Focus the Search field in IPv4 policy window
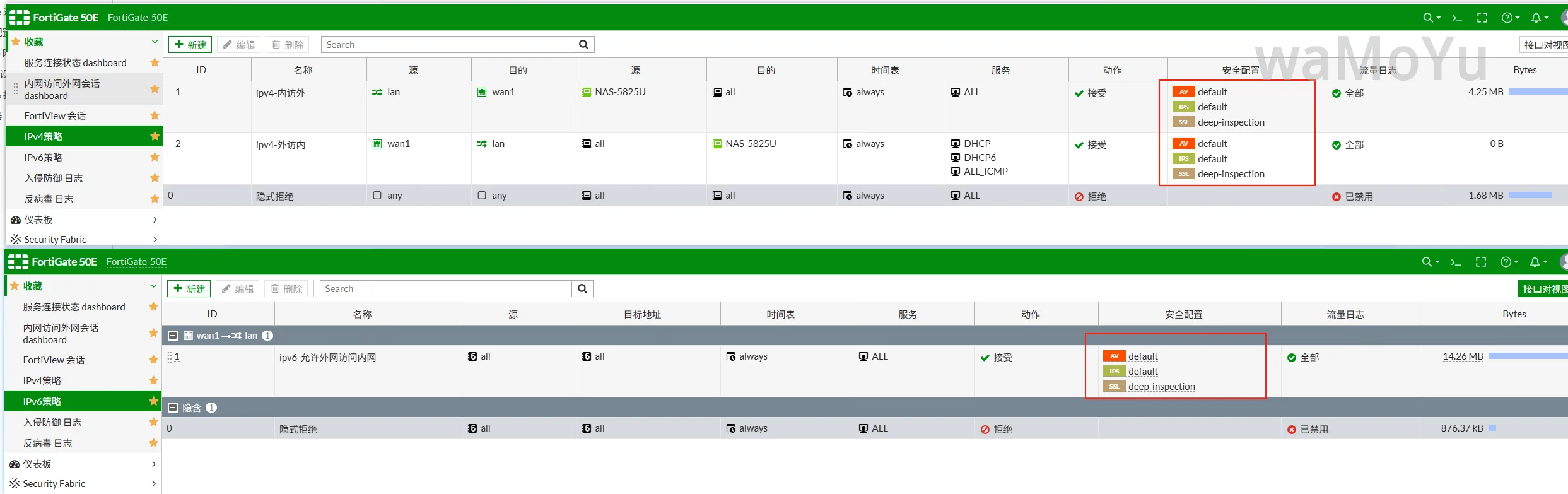Screen dimensions: 1568x494 point(447,45)
